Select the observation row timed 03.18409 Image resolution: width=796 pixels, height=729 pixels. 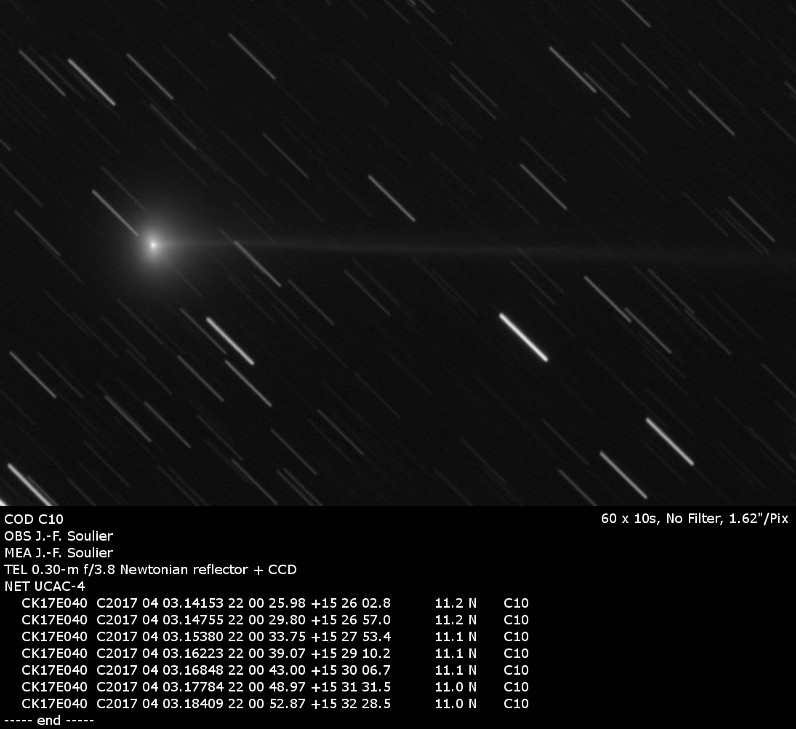click(x=274, y=704)
